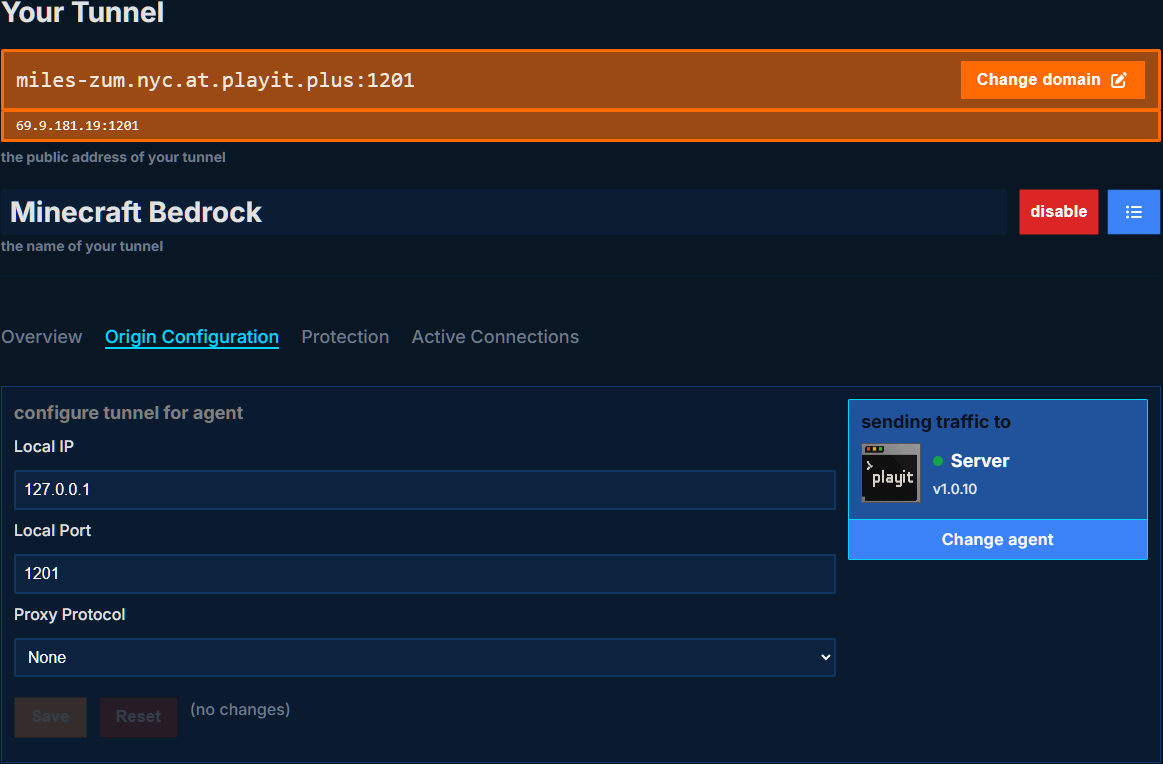
Task: Click the Local IP input field
Action: (424, 490)
